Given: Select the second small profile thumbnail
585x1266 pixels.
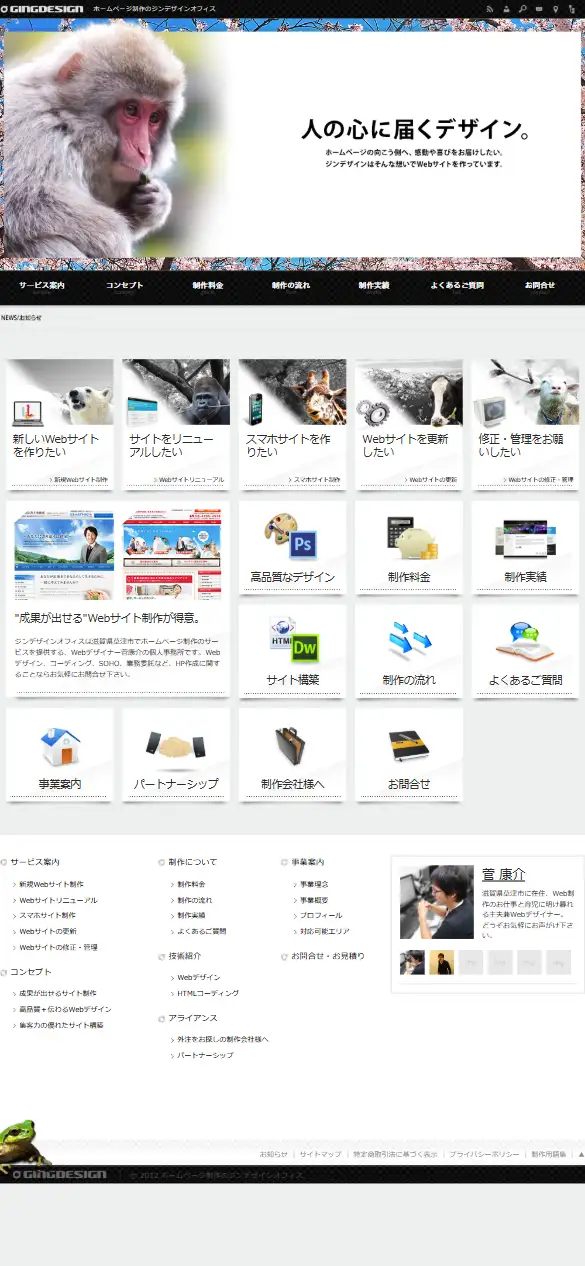Looking at the screenshot, I should click(442, 962).
